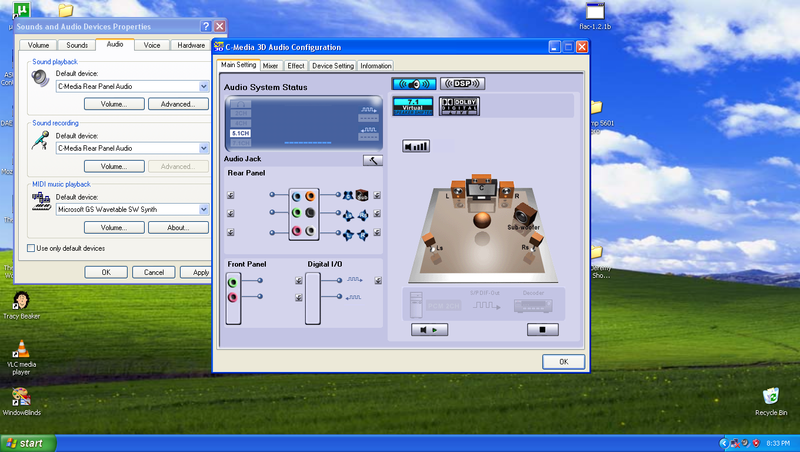The image size is (800, 452).
Task: Click Cancel in Sounds and Audio Devices
Action: click(154, 272)
